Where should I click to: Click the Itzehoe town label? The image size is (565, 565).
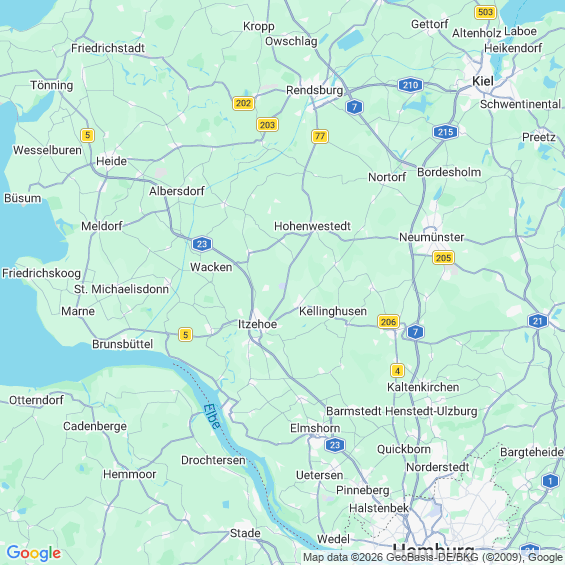pyautogui.click(x=257, y=324)
